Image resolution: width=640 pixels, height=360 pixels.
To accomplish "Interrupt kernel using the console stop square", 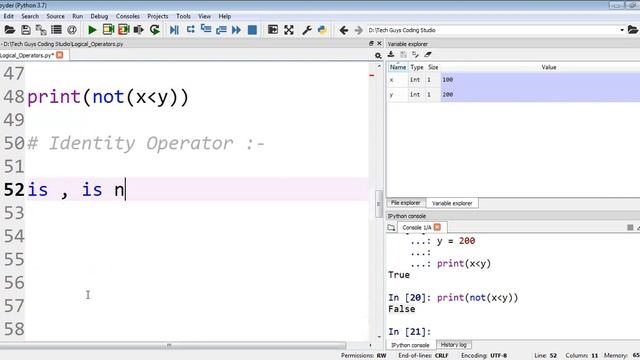I will [x=630, y=227].
